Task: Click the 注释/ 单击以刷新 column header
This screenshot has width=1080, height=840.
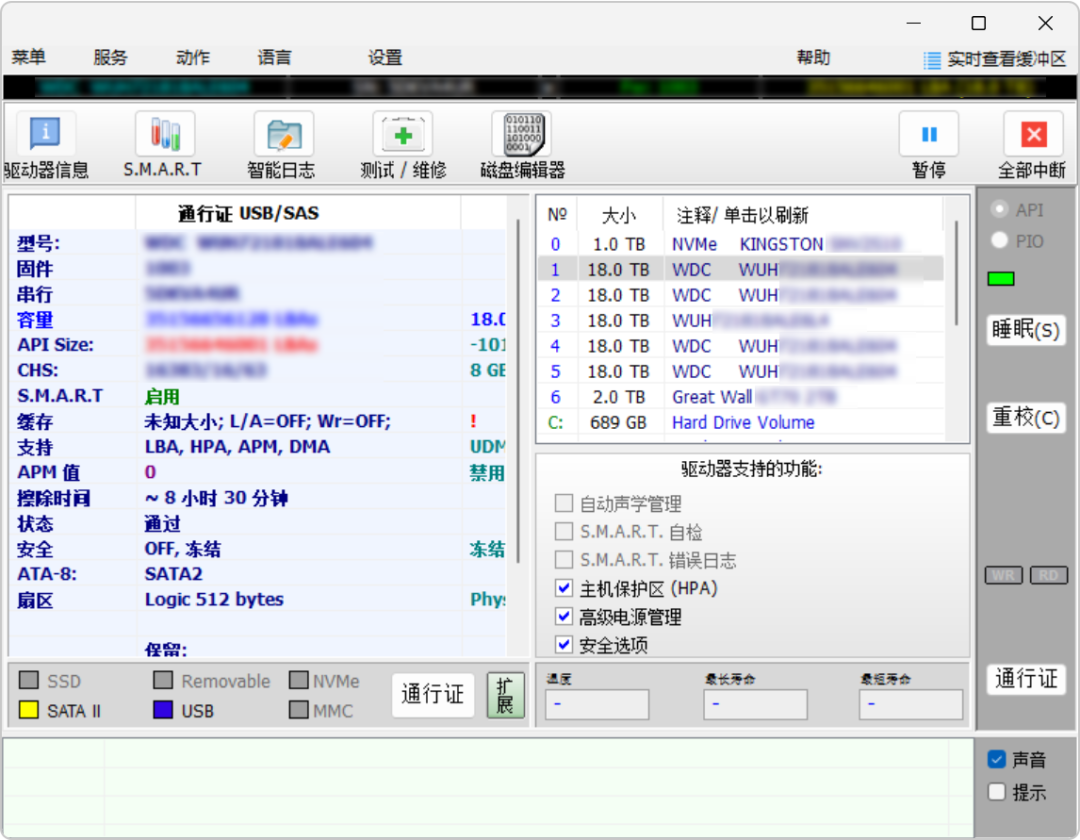Action: [802, 215]
